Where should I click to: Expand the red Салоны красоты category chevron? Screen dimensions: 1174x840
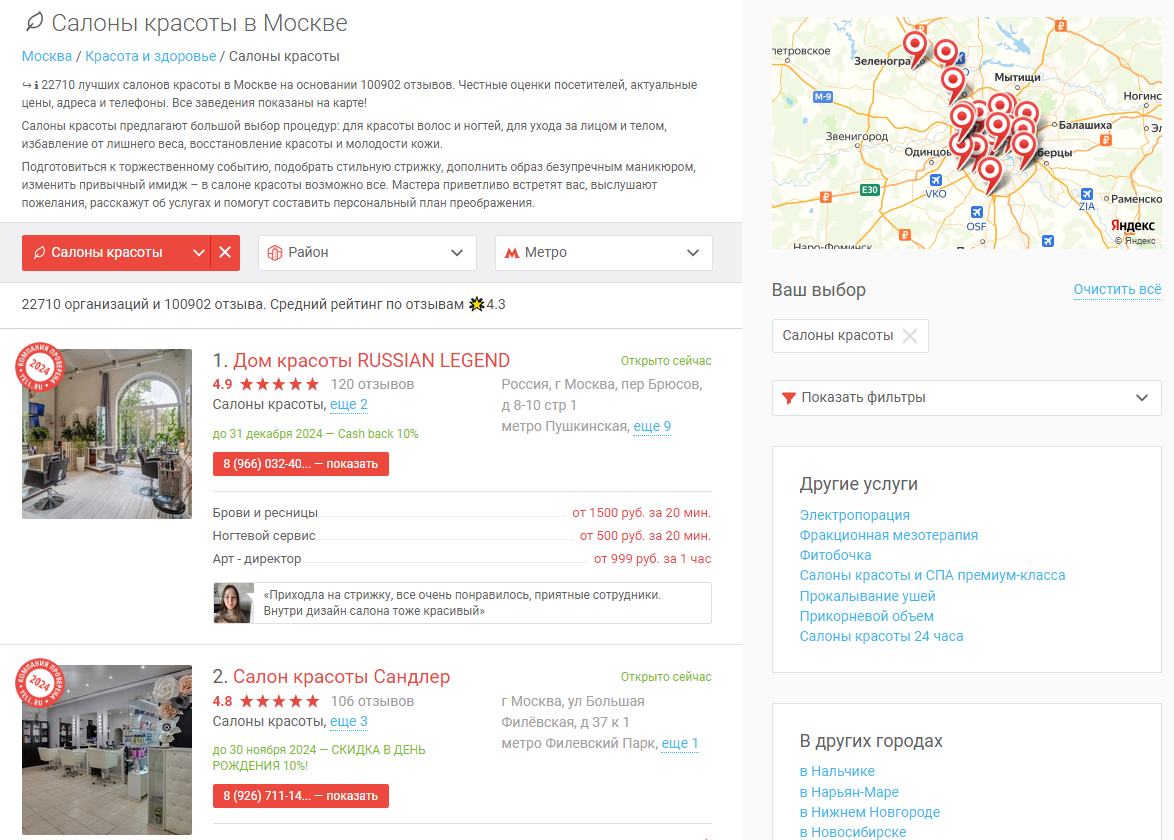pyautogui.click(x=199, y=253)
